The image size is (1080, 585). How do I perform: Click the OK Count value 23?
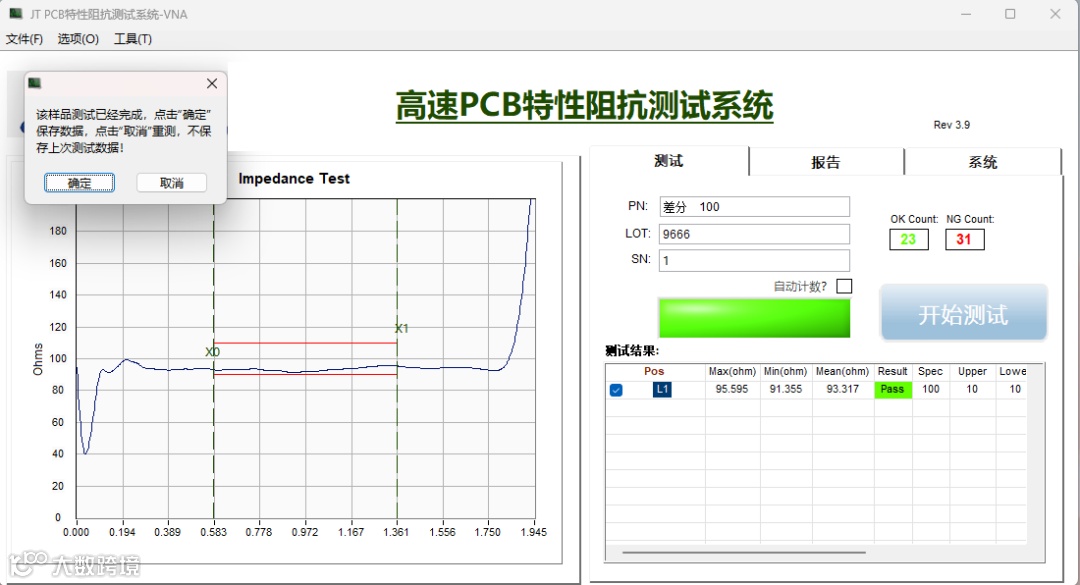coord(908,239)
